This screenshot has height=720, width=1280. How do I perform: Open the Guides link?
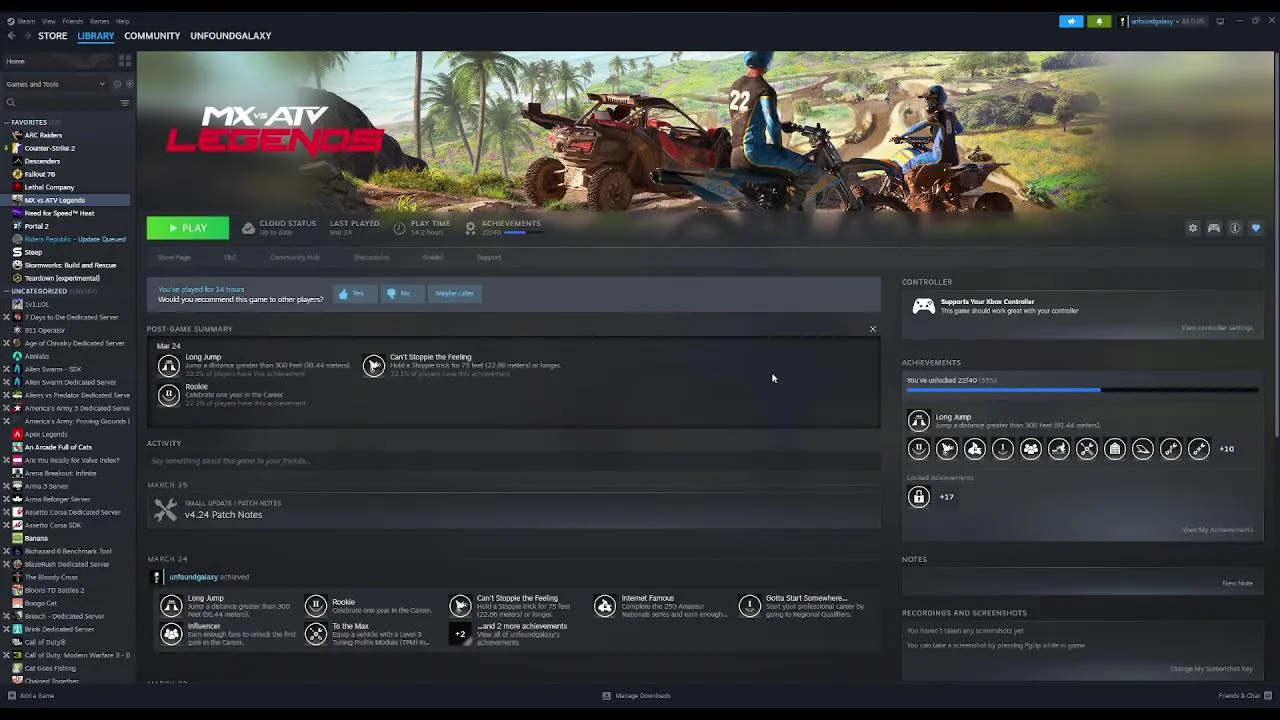[x=433, y=257]
